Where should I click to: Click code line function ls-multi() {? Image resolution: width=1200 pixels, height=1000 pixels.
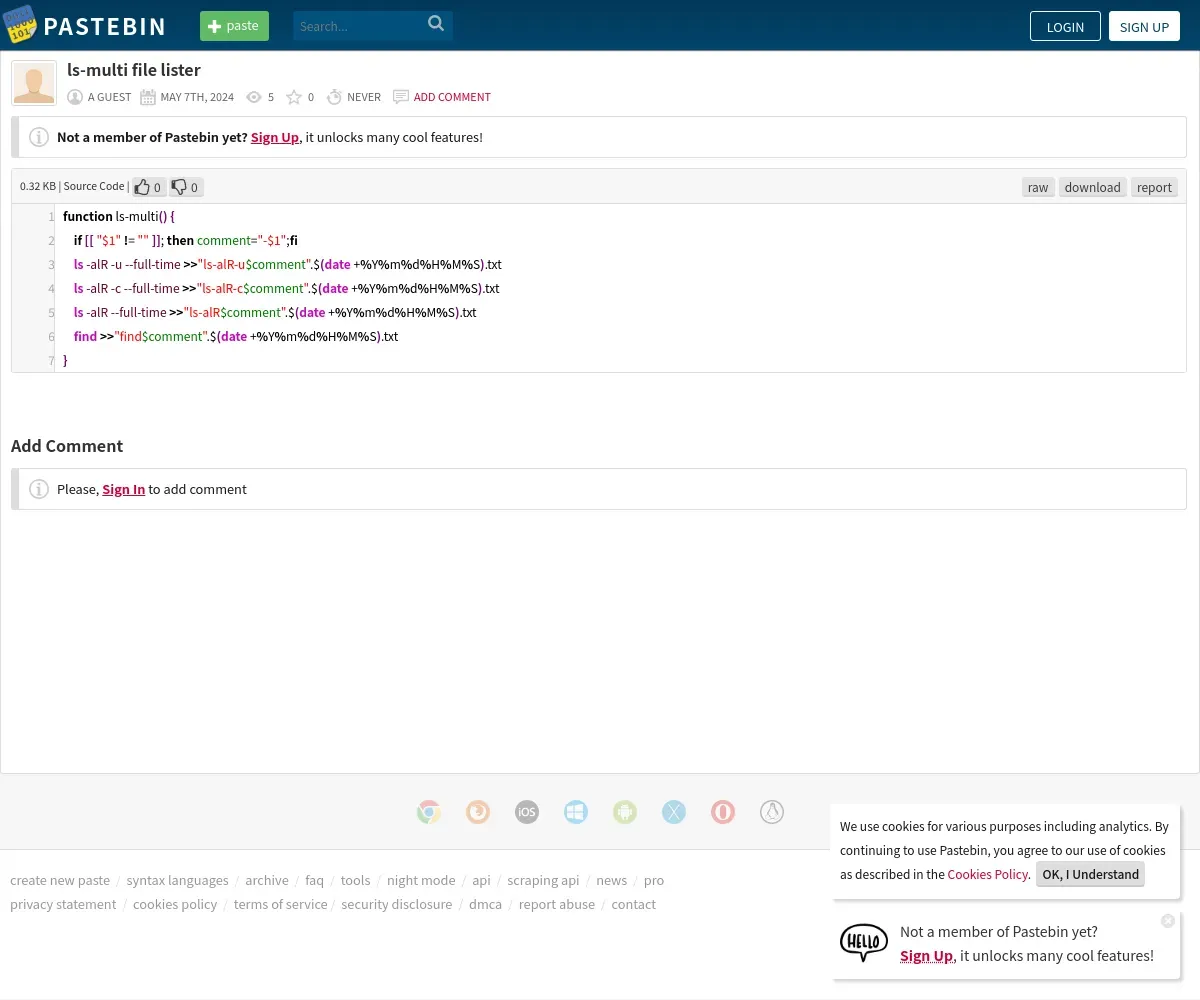coord(119,216)
